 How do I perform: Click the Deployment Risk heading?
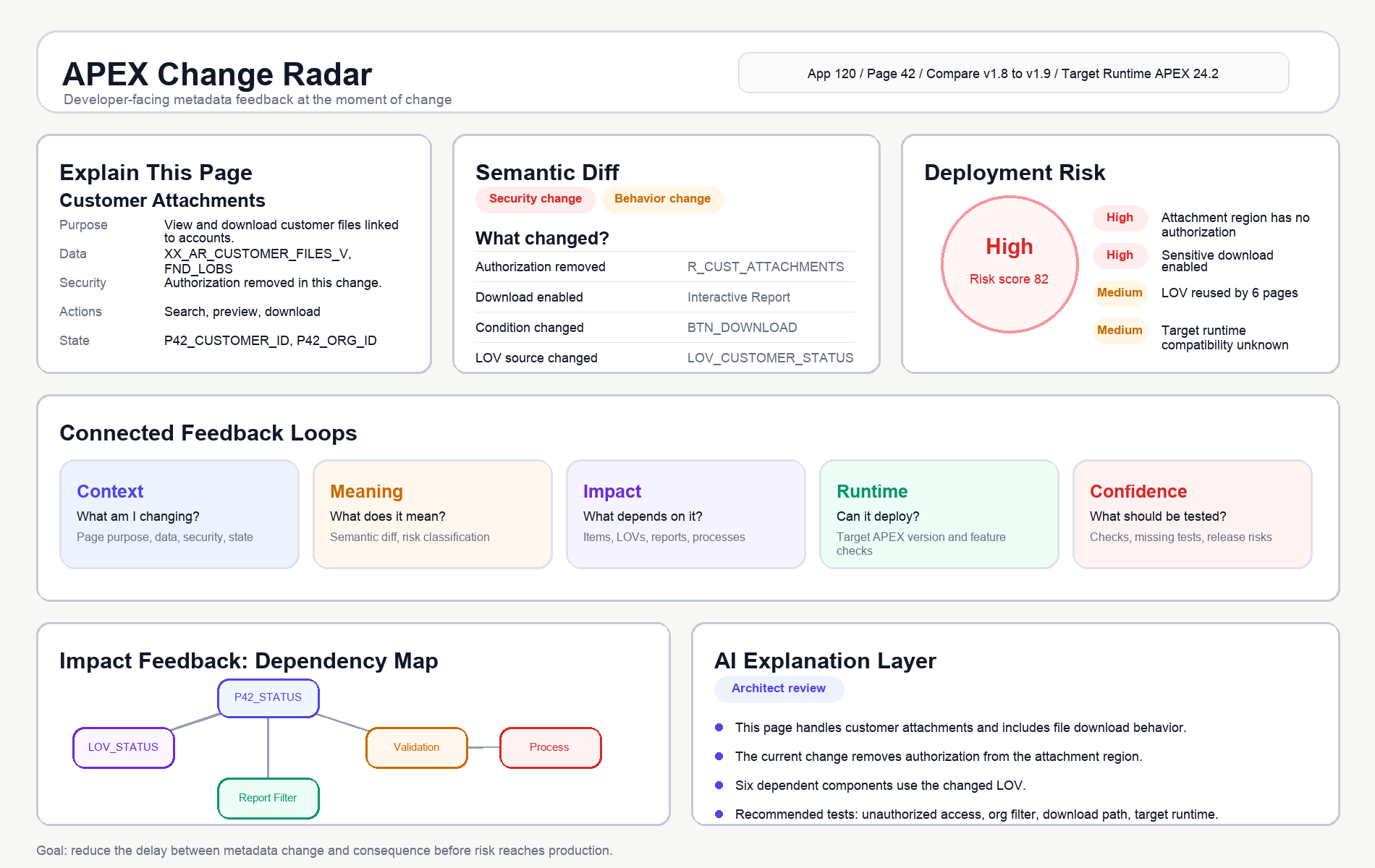(1015, 172)
